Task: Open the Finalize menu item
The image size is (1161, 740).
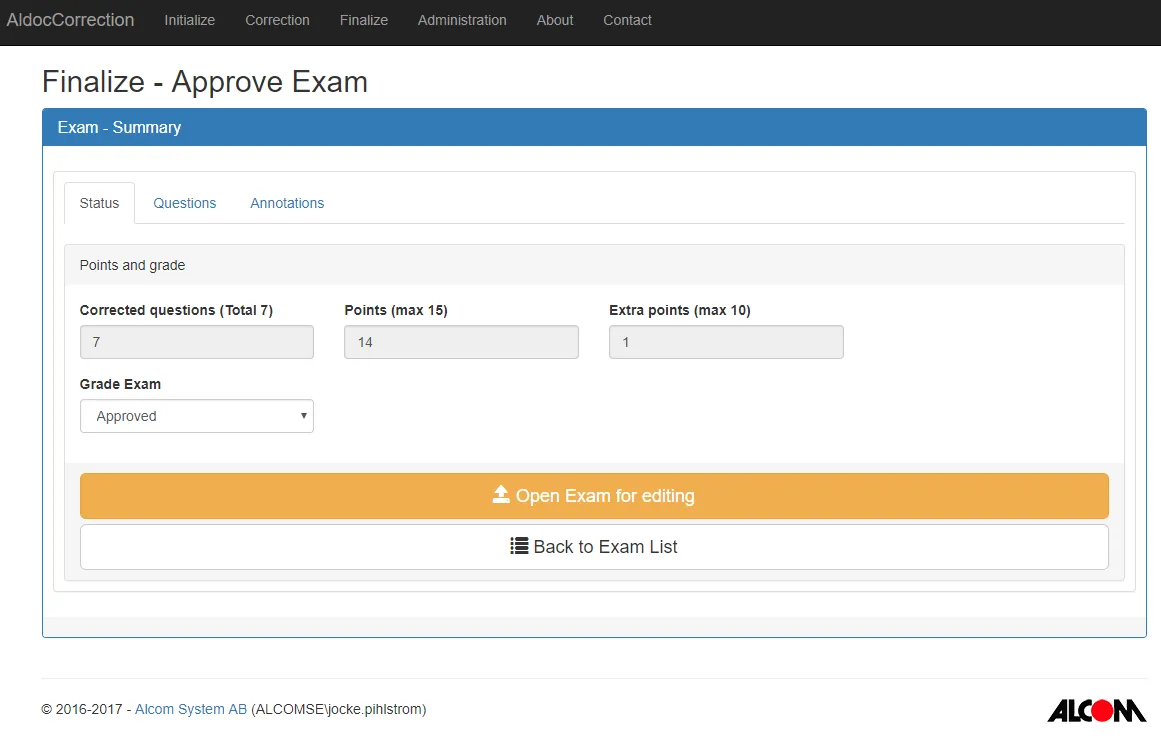Action: click(x=364, y=20)
